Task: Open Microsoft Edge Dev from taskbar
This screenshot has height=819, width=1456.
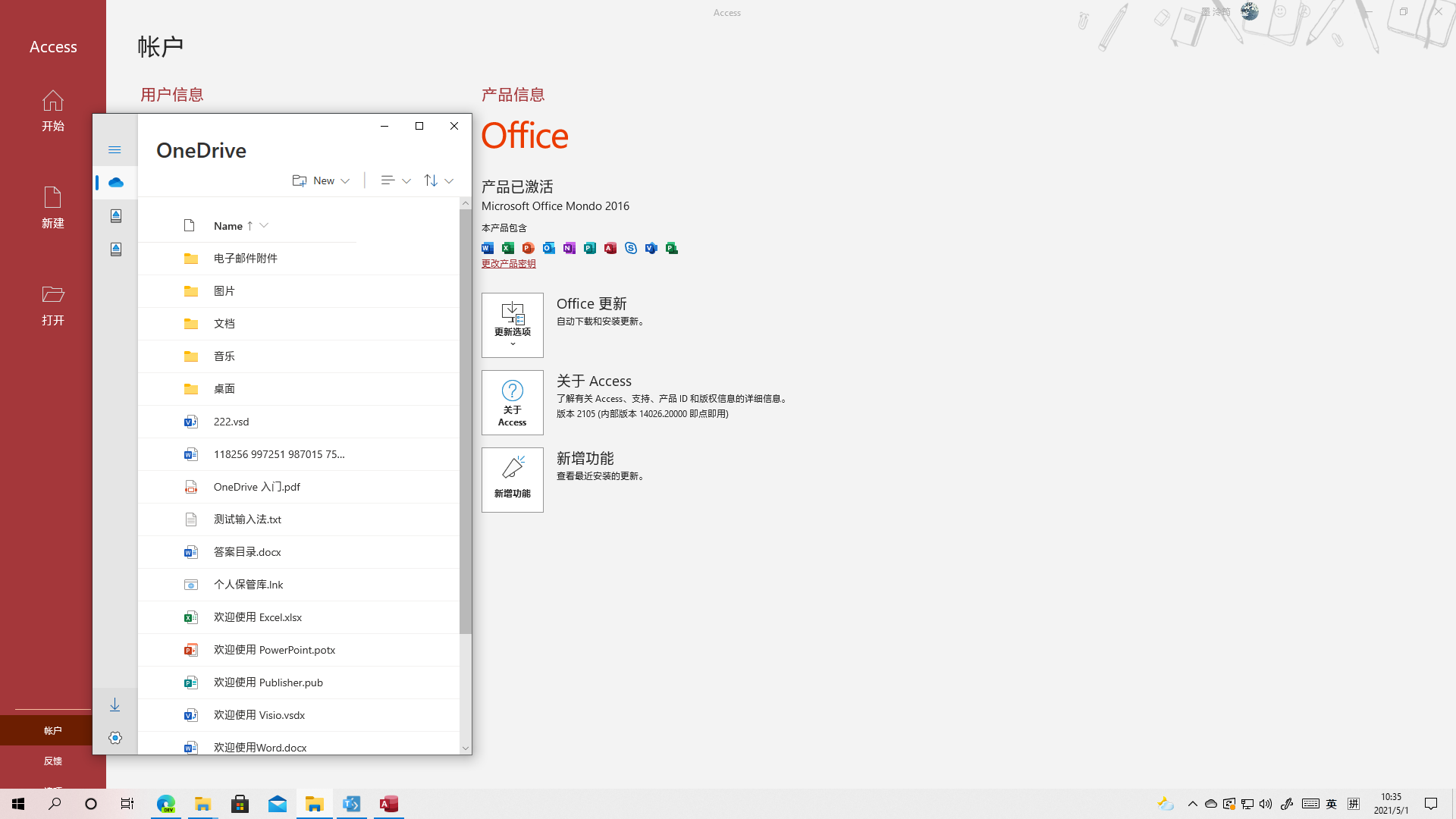Action: click(166, 804)
